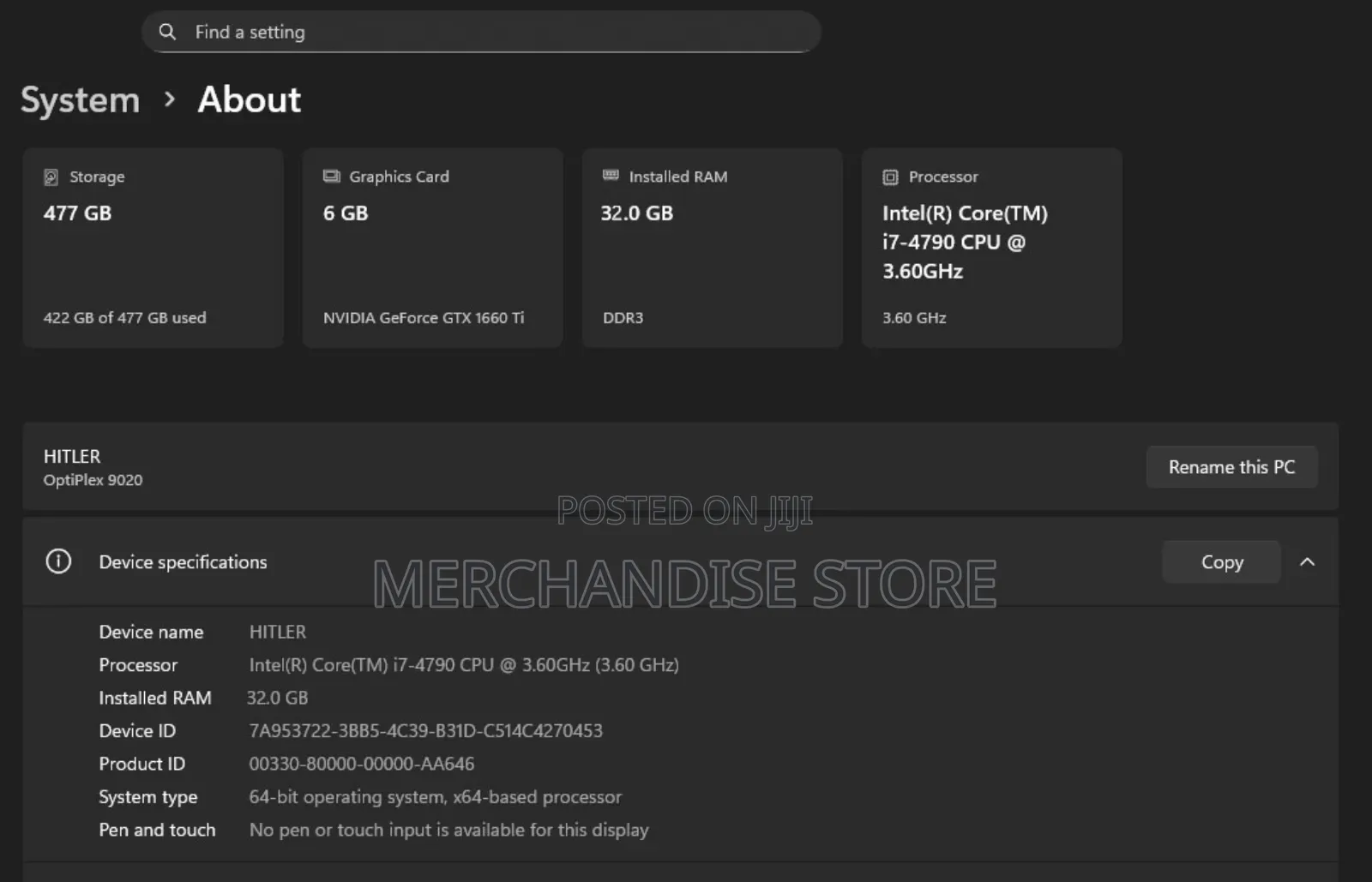Click the OptiPlex 9020 model label
The width and height of the screenshot is (1372, 882).
[93, 480]
